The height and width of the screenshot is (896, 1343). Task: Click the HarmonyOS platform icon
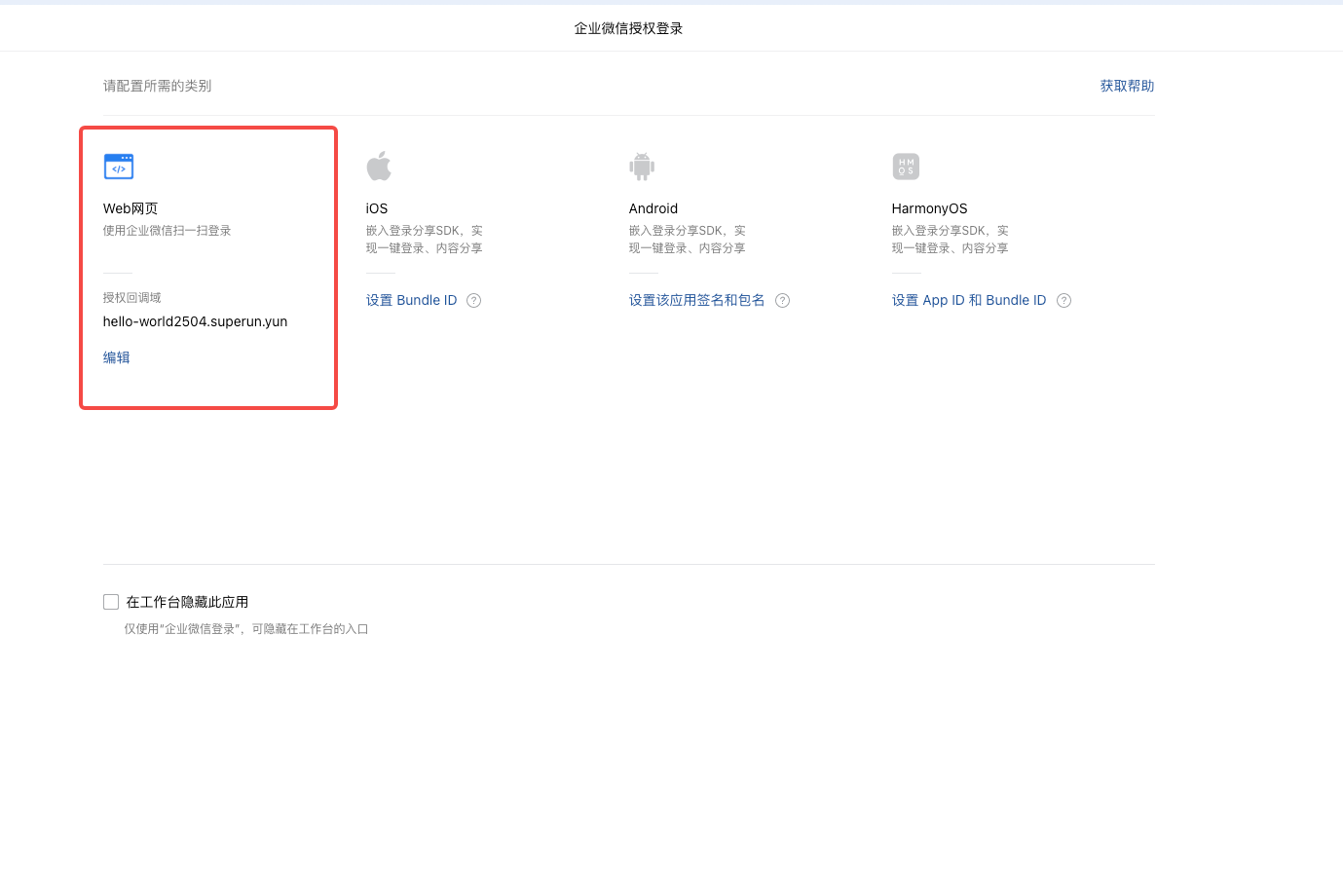906,167
